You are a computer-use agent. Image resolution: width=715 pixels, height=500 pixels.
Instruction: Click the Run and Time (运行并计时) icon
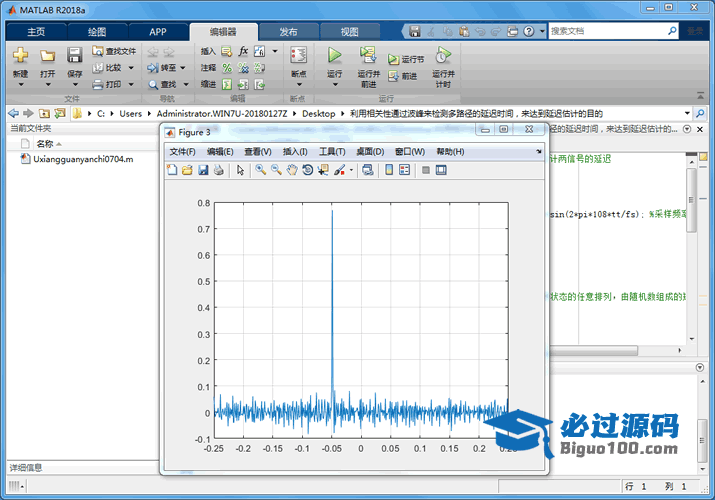pyautogui.click(x=443, y=55)
